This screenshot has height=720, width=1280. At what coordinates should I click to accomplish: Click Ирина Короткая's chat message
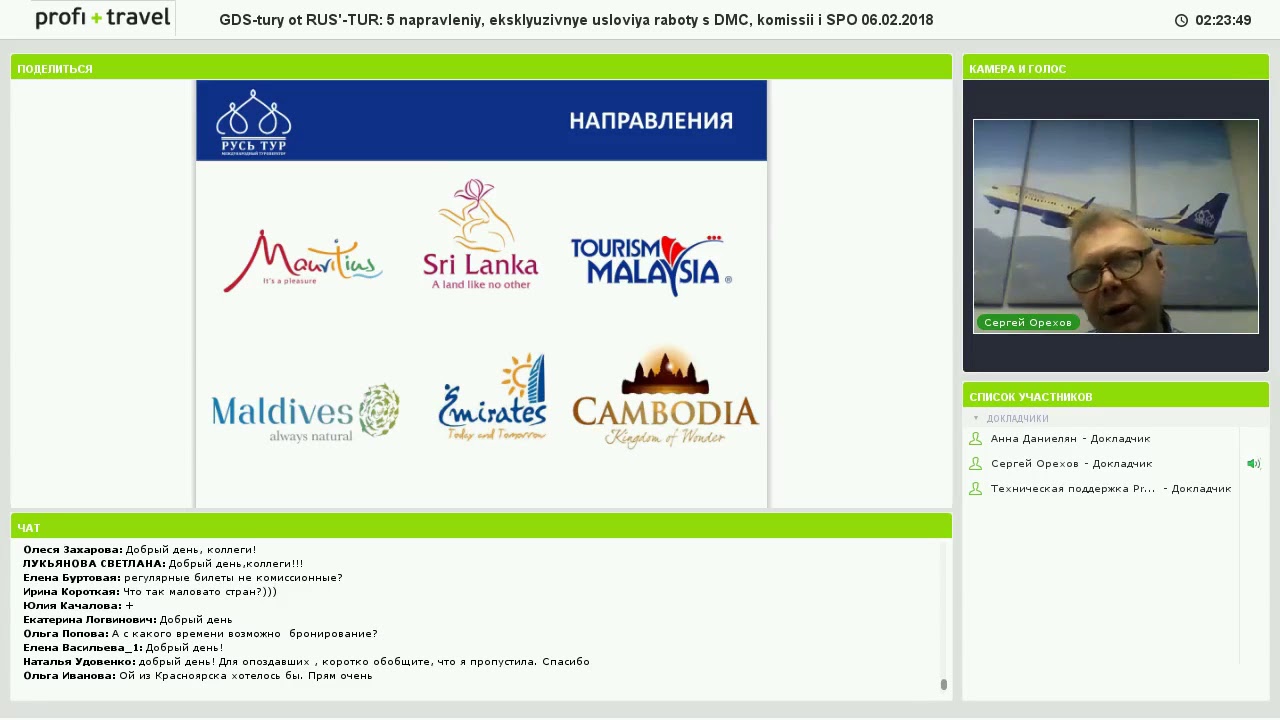coord(150,592)
